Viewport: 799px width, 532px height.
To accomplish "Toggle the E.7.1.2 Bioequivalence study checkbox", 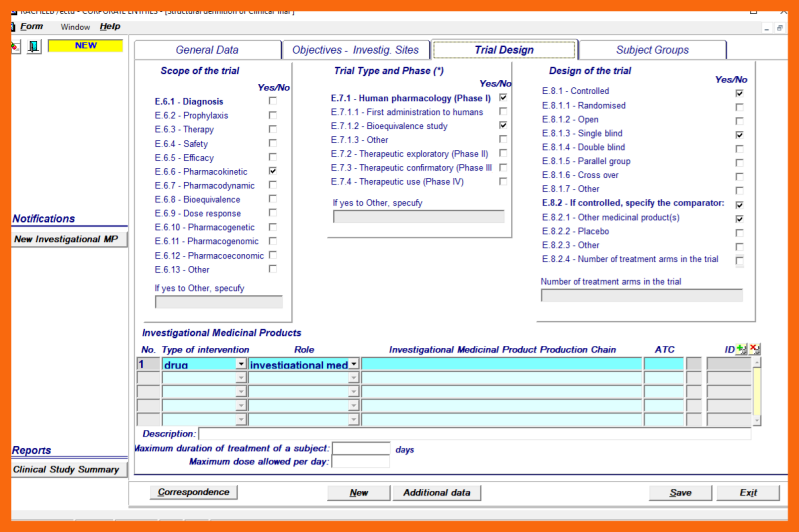I will (x=503, y=125).
